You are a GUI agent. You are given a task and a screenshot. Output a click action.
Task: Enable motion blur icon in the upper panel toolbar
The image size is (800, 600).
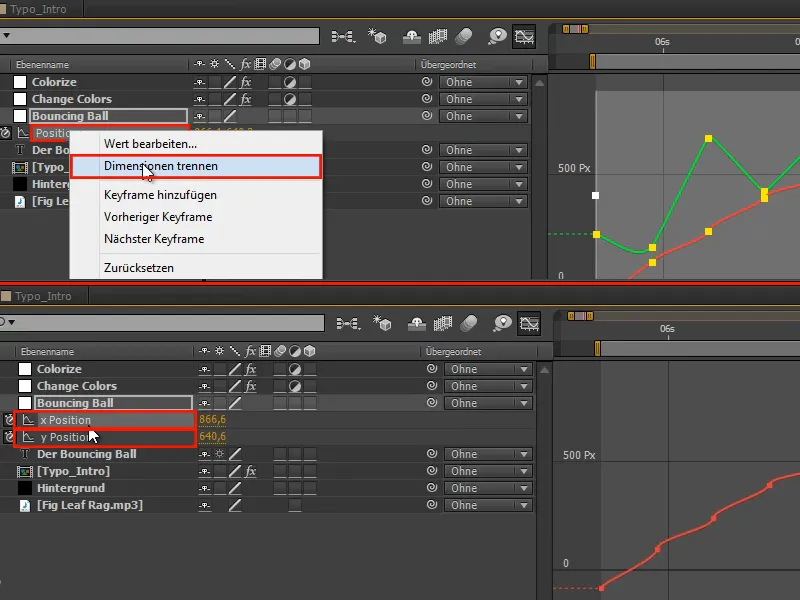click(463, 36)
